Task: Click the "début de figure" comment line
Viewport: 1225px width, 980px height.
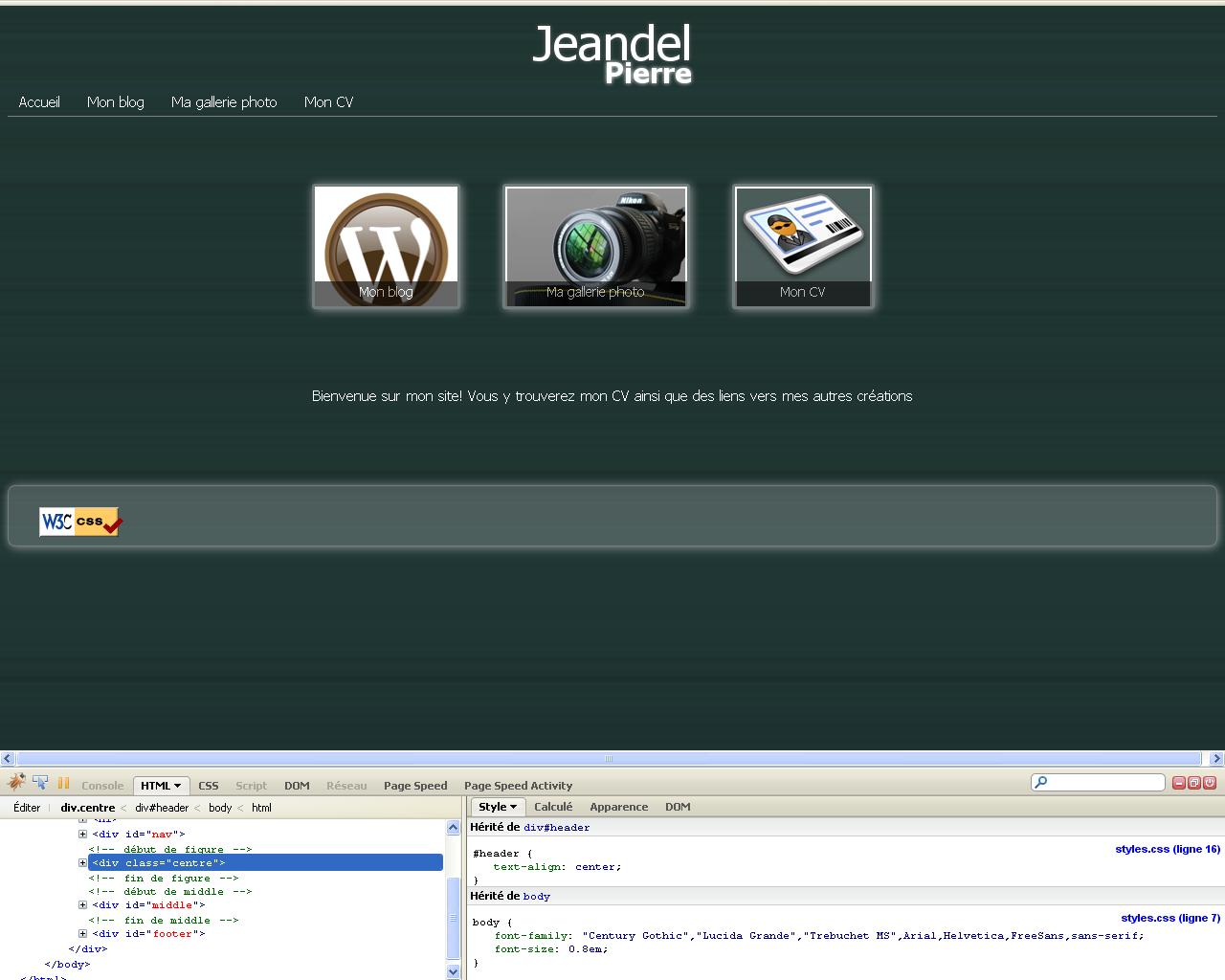Action: click(170, 849)
